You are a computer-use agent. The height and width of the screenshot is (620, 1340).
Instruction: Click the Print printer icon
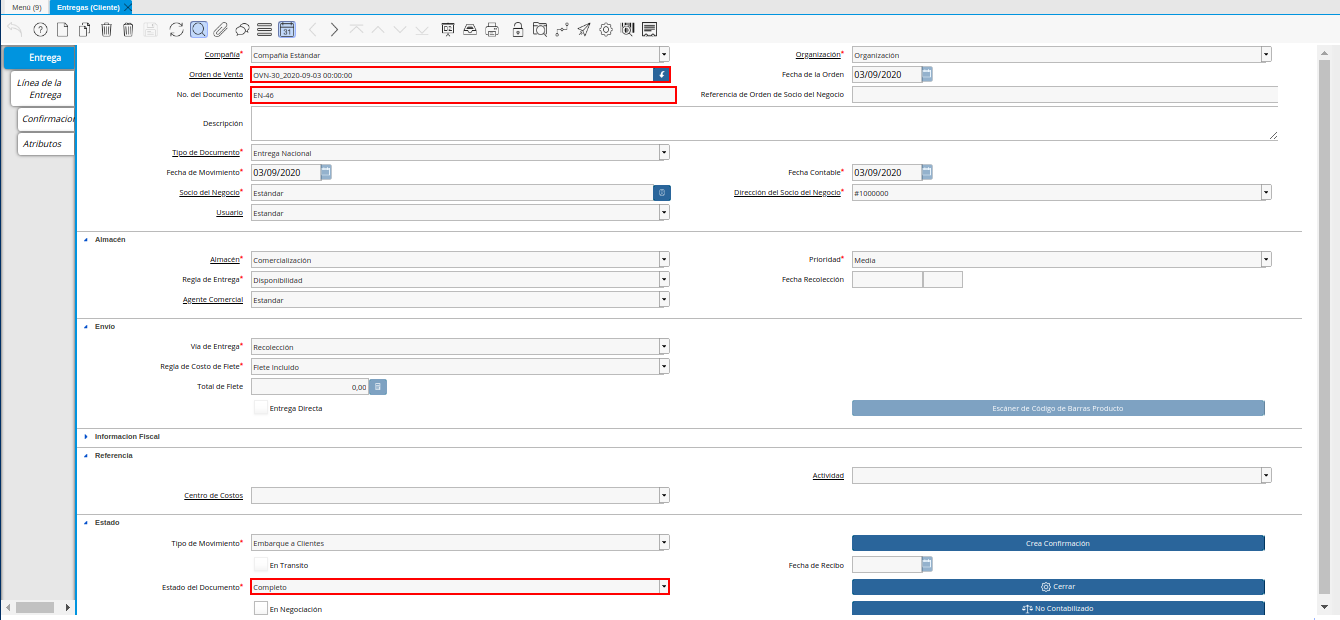click(491, 29)
